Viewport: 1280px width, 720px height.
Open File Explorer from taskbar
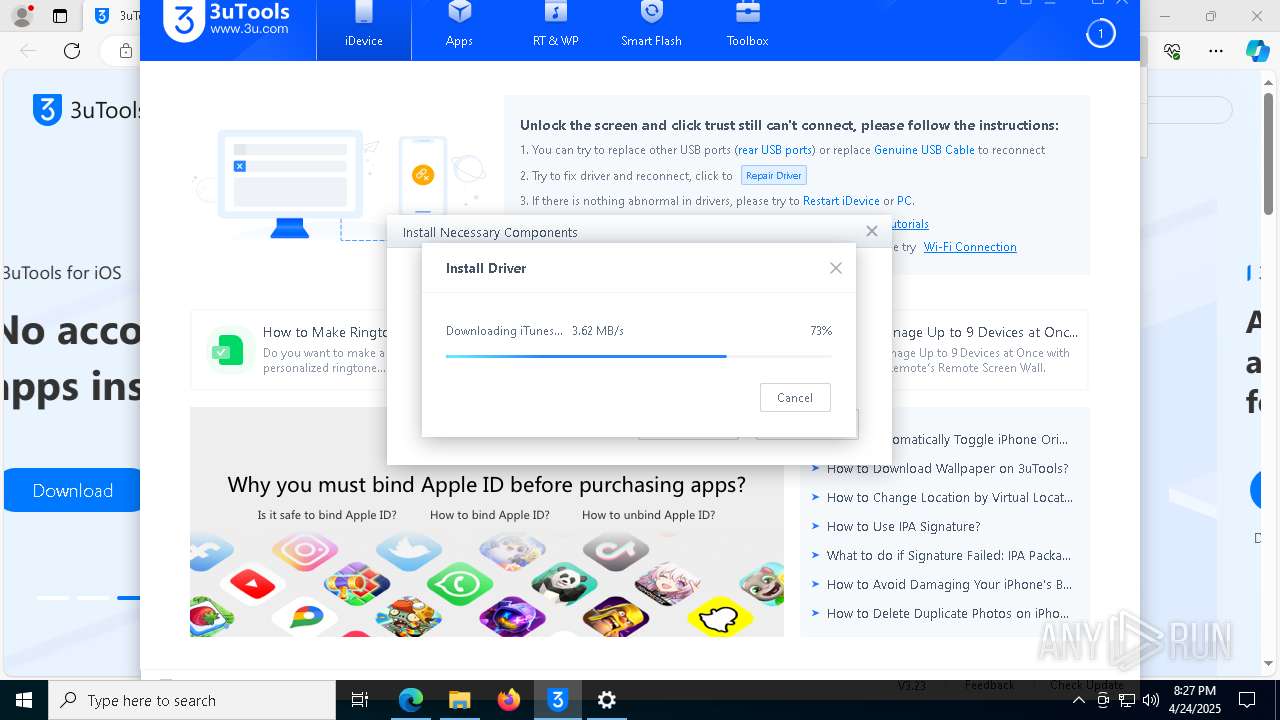click(459, 700)
